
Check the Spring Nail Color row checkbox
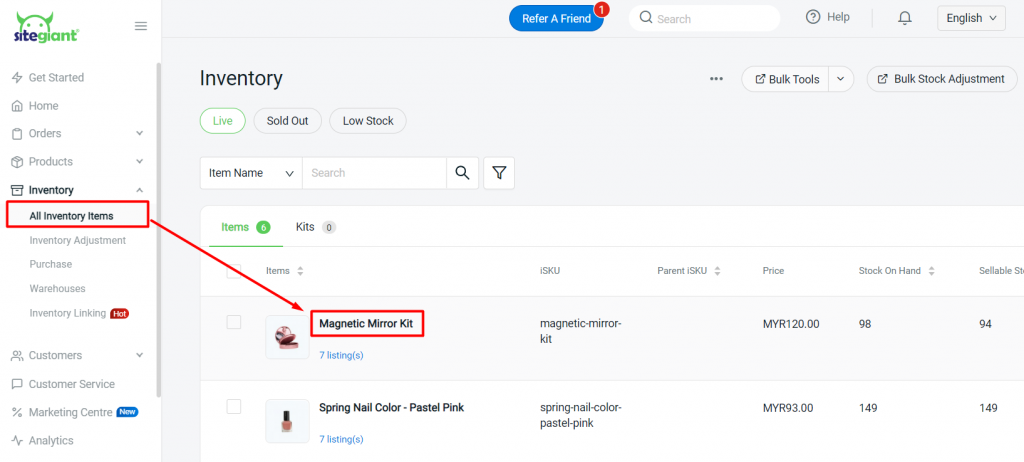(x=234, y=406)
